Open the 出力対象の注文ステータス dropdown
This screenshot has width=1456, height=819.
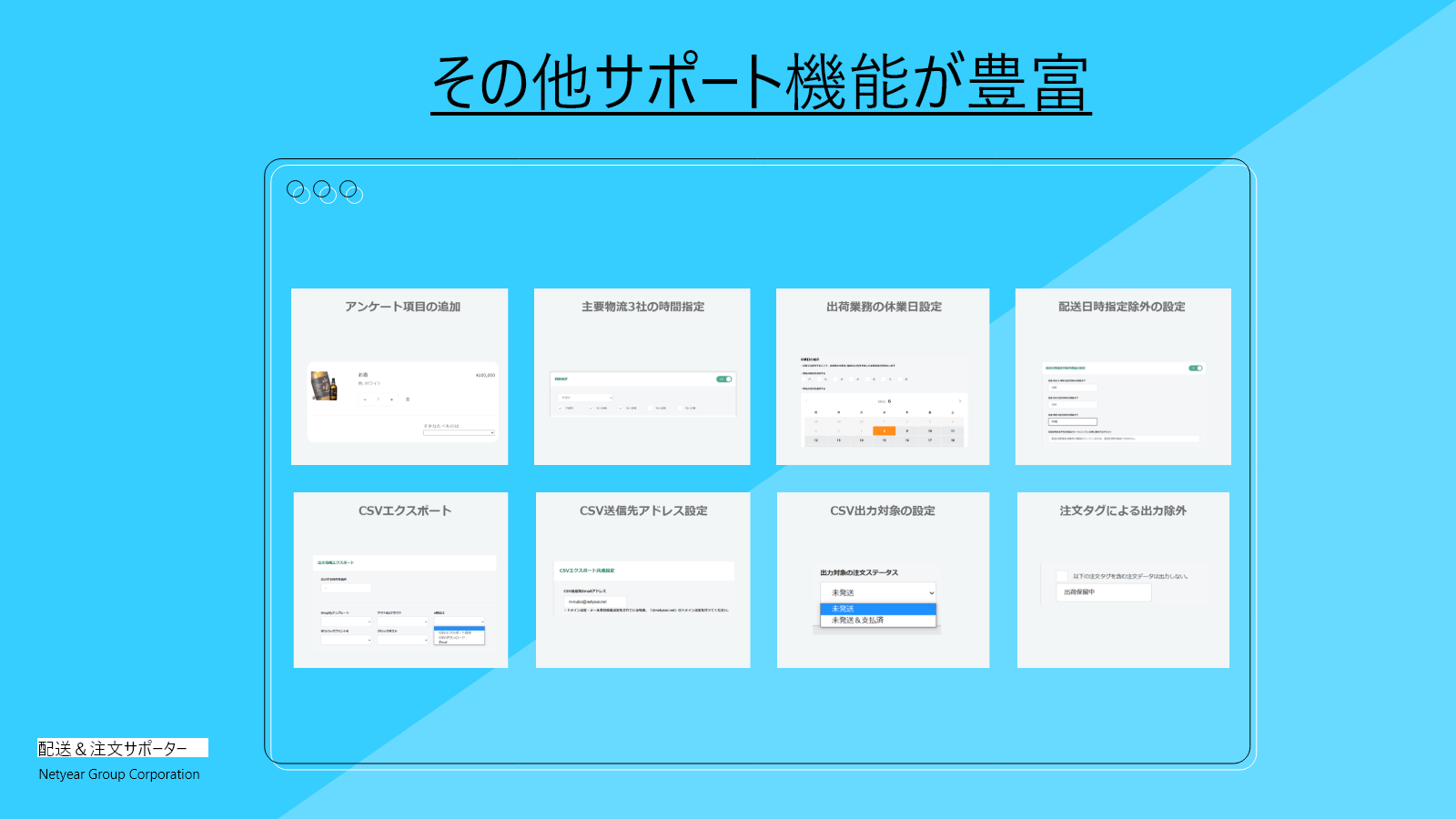pos(878,592)
